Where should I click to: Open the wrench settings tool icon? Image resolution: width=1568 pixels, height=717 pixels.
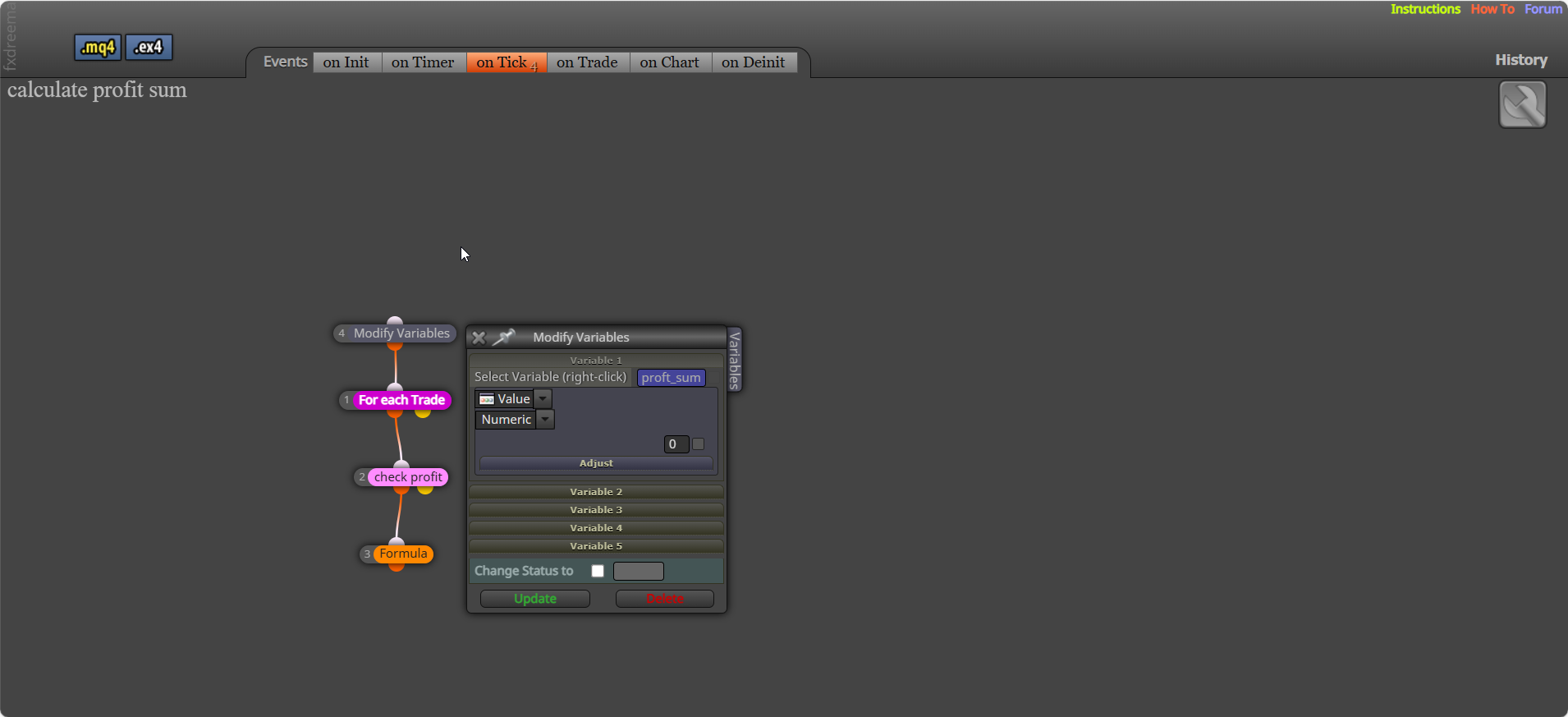[x=1522, y=104]
